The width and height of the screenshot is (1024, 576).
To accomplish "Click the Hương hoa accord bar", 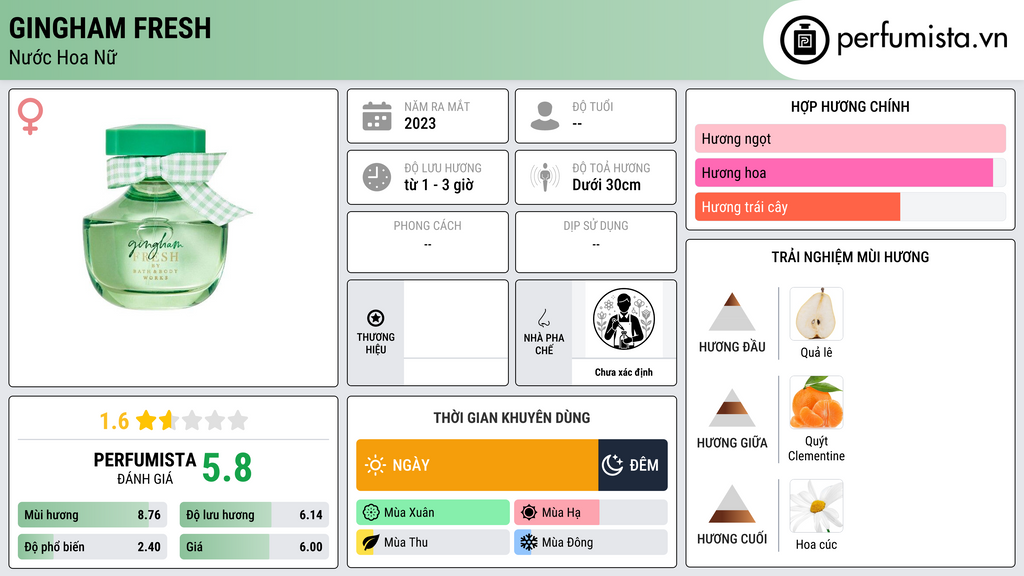I will (850, 172).
